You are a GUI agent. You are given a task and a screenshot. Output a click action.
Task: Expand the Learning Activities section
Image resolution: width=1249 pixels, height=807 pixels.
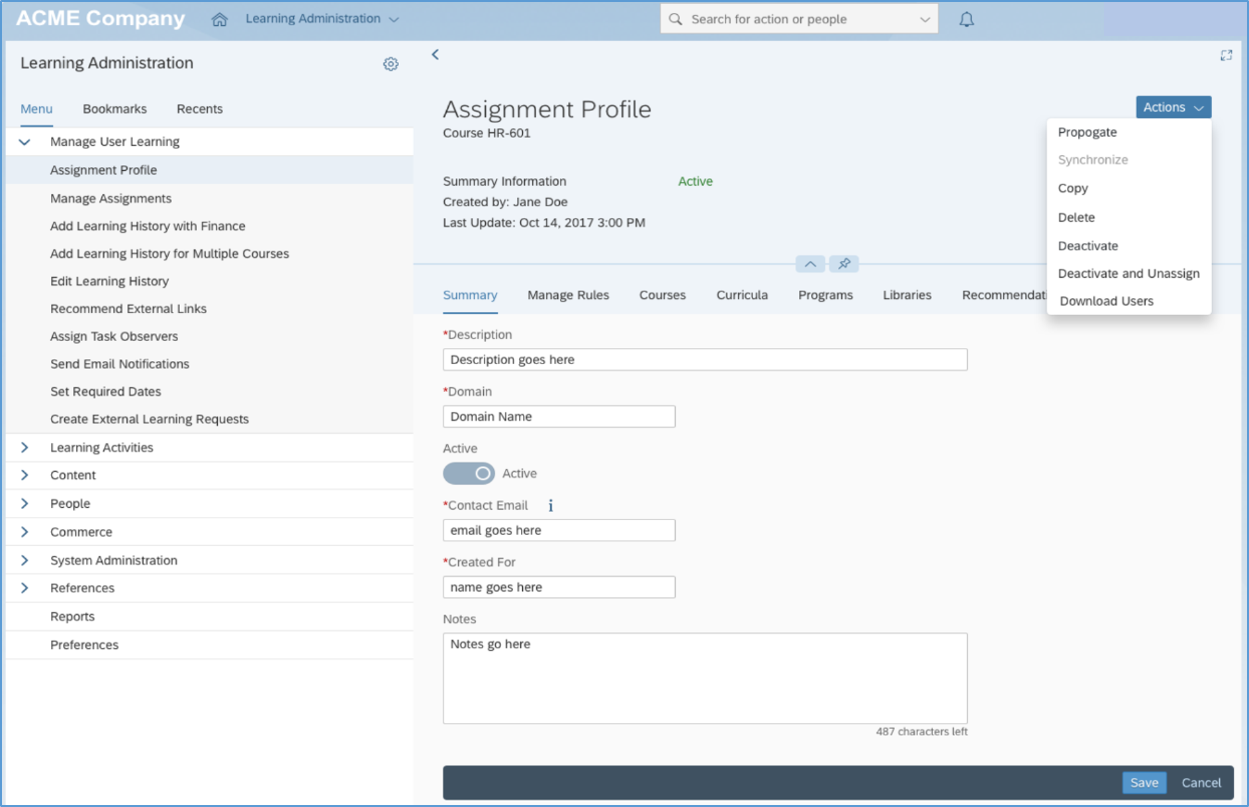pyautogui.click(x=25, y=448)
